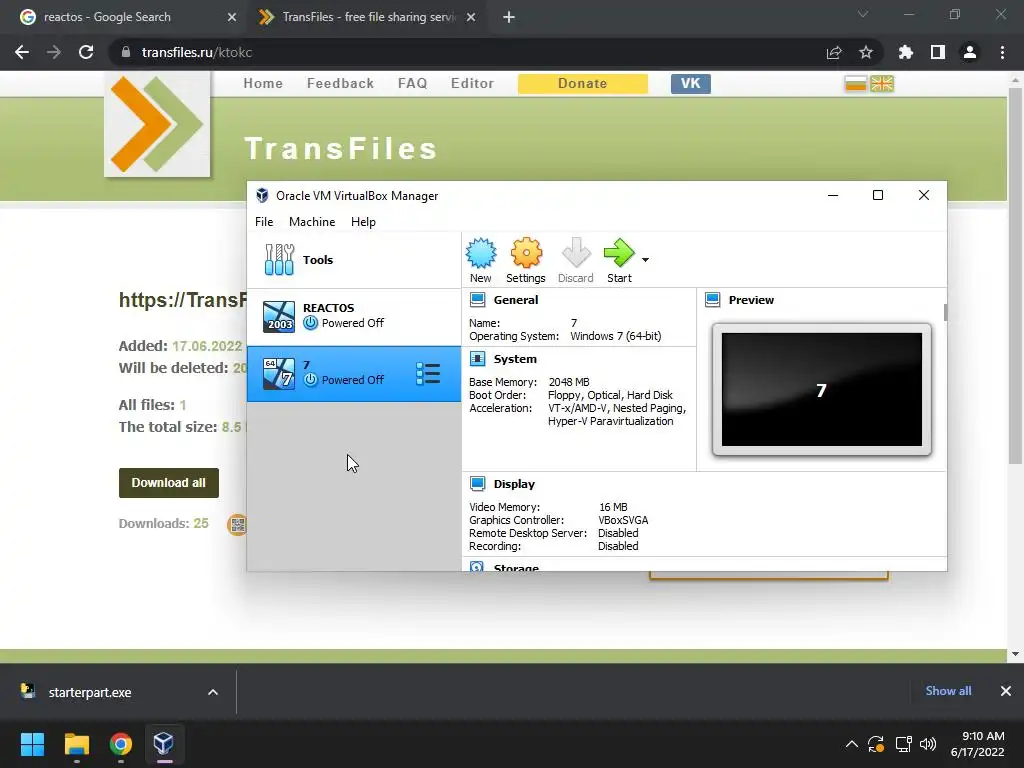Go back in Chrome
Screen dimensions: 1024x768
[x=22, y=52]
